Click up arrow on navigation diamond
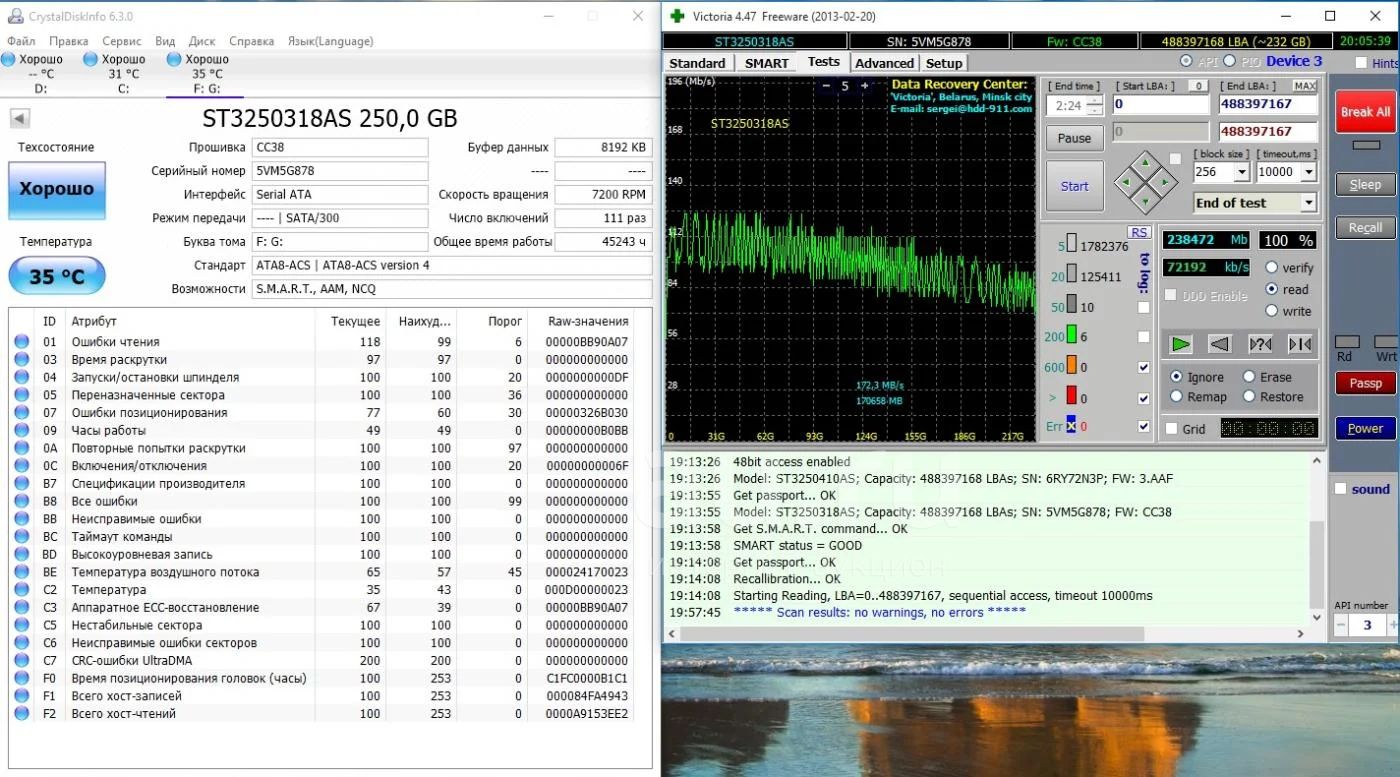 click(x=1146, y=163)
